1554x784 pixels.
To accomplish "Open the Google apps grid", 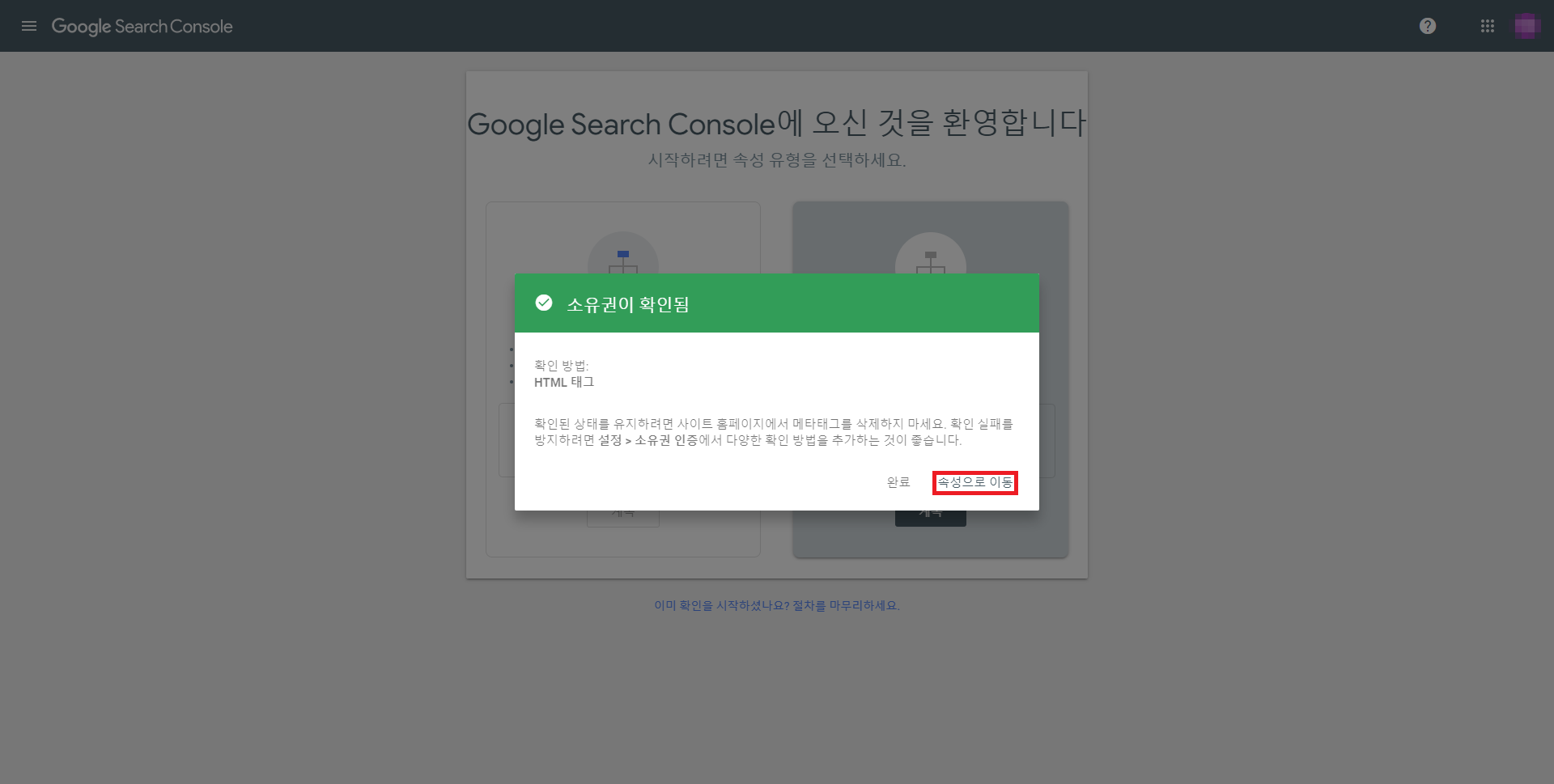I will pyautogui.click(x=1488, y=26).
